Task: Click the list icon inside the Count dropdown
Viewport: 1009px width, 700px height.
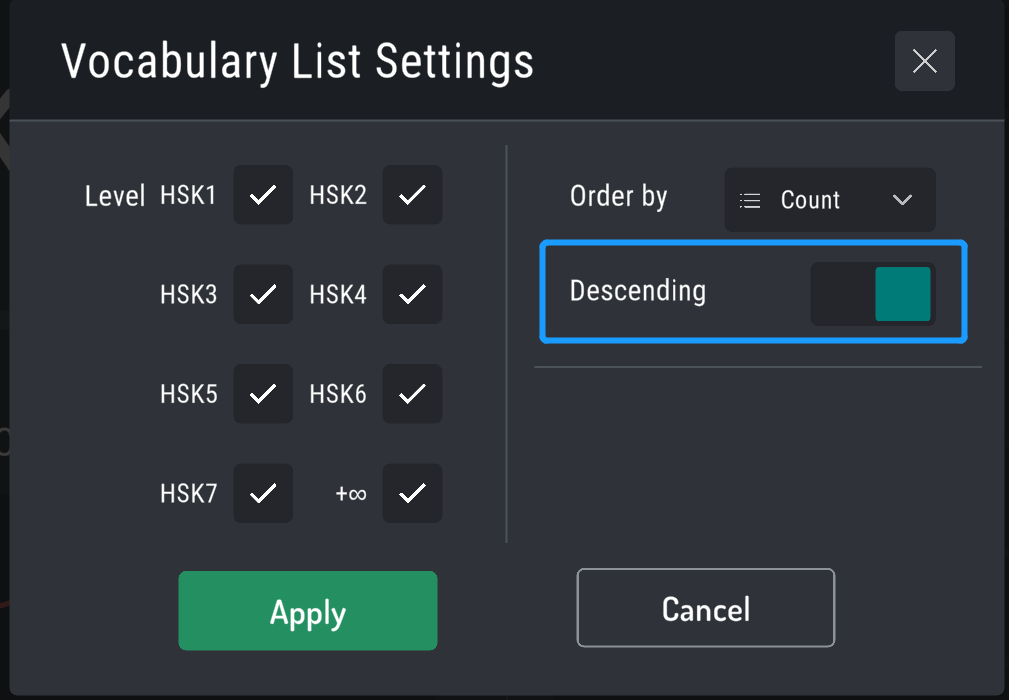Action: 748,199
